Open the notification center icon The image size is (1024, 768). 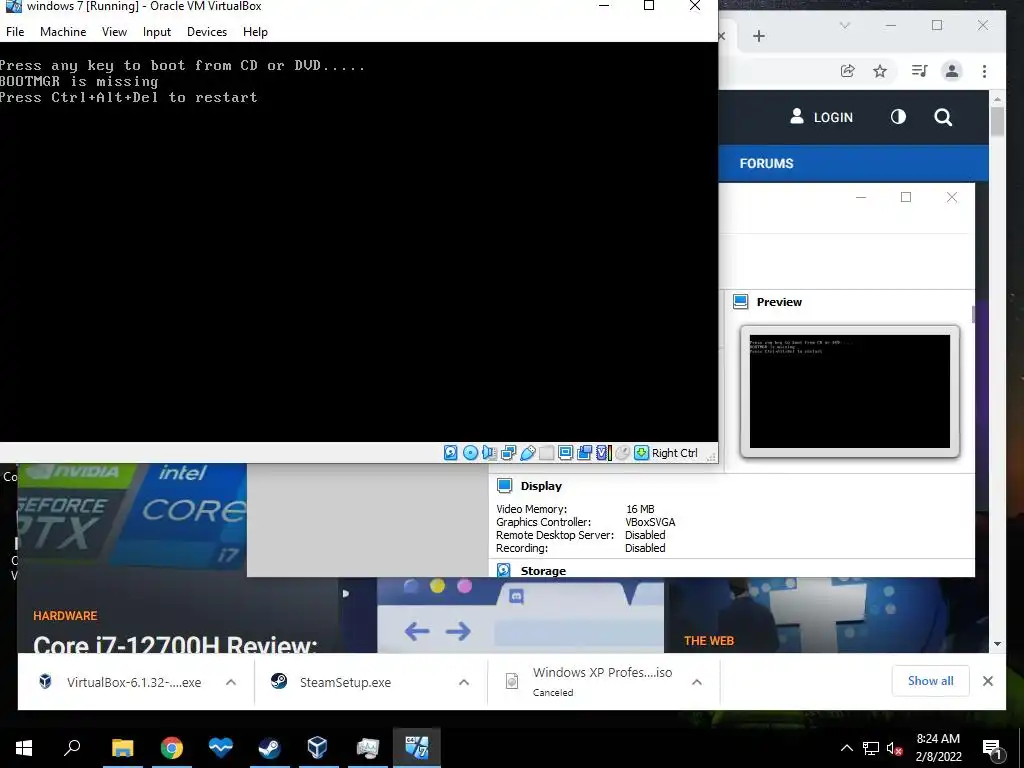click(x=993, y=749)
